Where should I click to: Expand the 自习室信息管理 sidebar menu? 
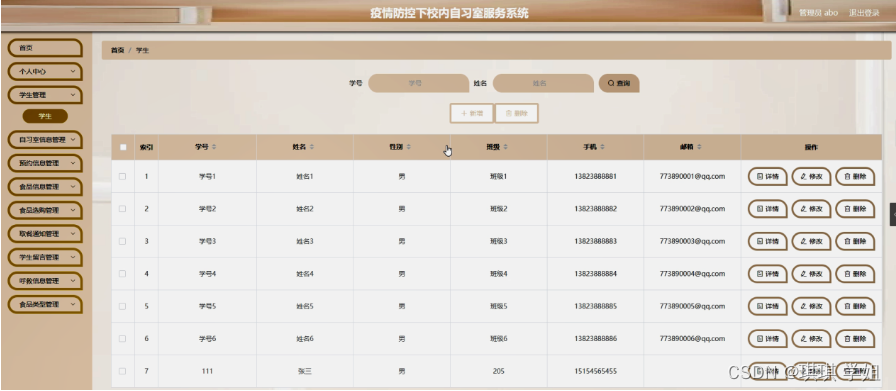tap(45, 139)
